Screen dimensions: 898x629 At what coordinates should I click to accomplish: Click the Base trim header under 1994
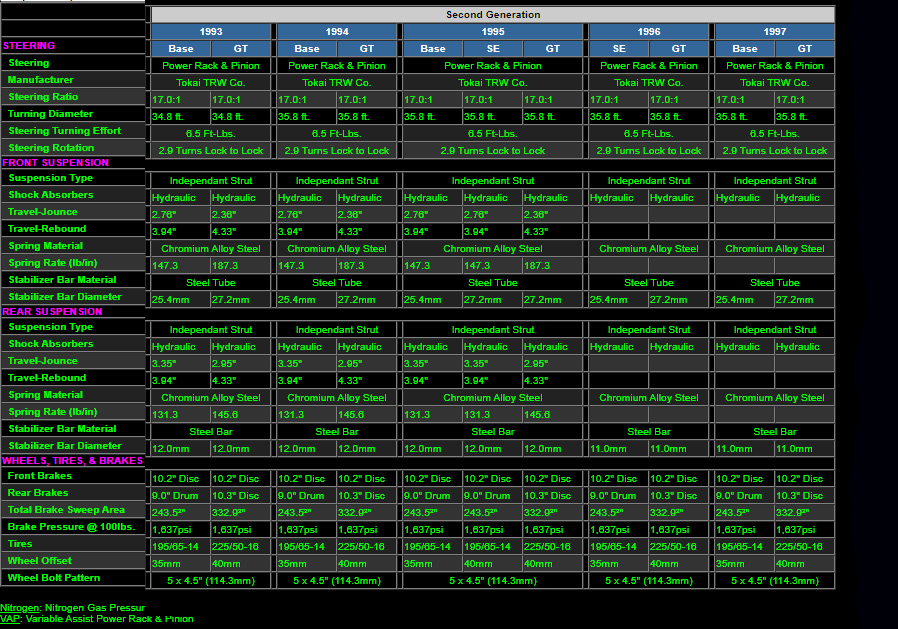click(x=307, y=49)
